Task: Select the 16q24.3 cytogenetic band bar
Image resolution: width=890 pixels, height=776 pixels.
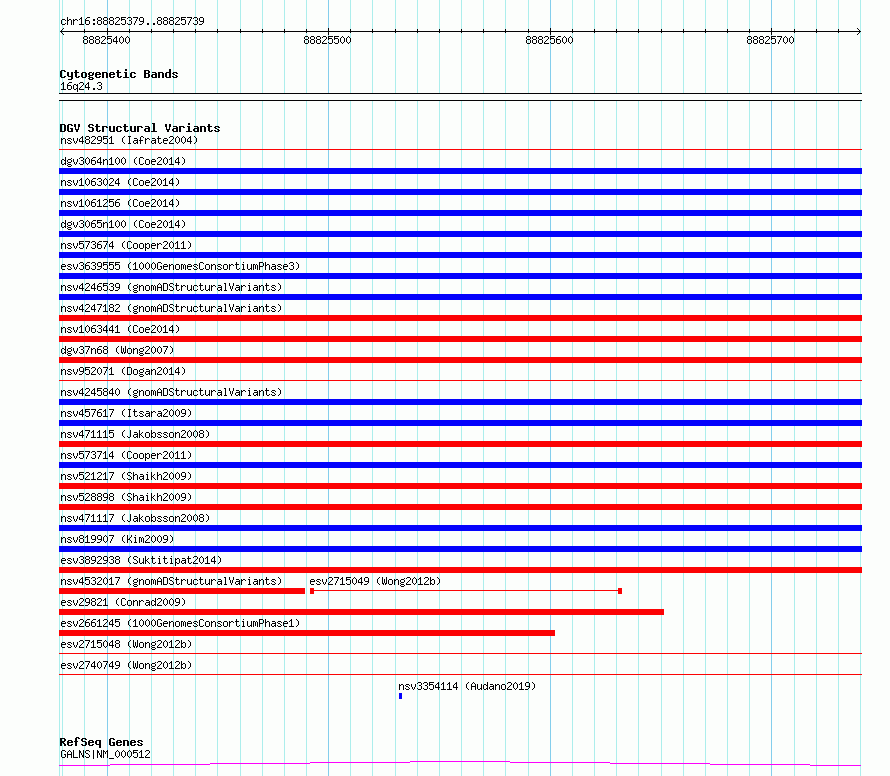Action: [x=460, y=97]
